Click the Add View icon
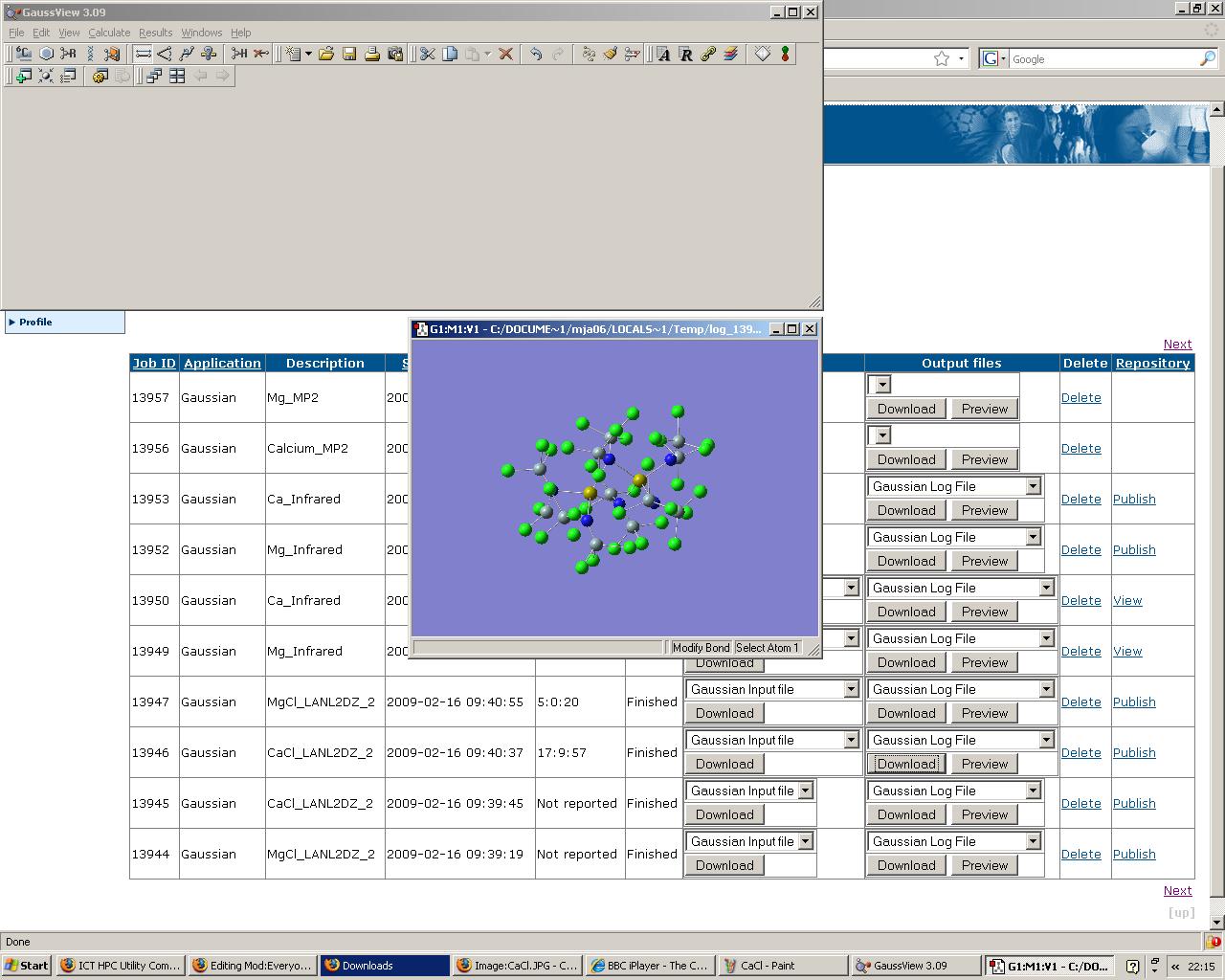This screenshot has height=980, width=1225. tap(23, 76)
